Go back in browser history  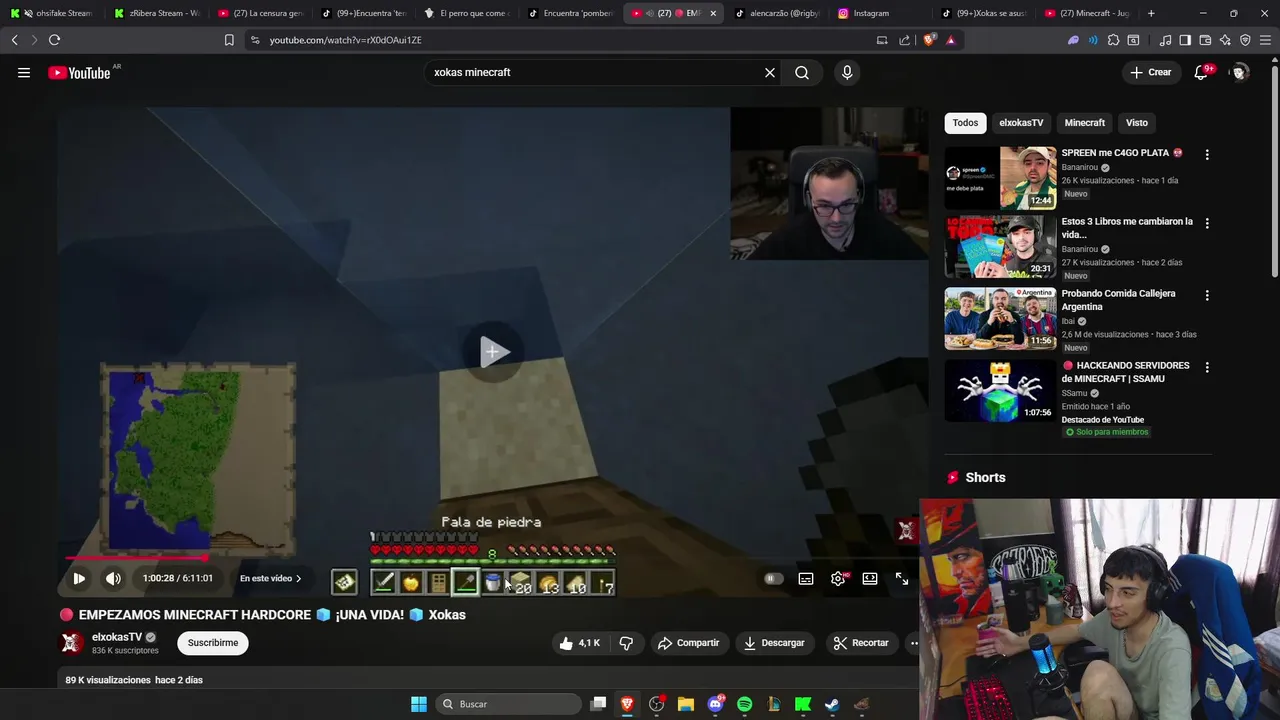[x=14, y=40]
